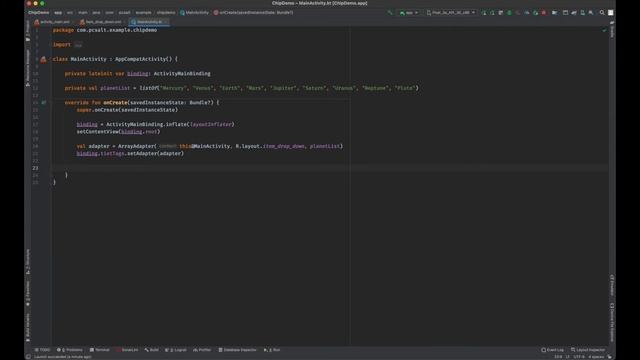
Task: Click the 'item_drop_down' layout reference
Action: [x=284, y=146]
